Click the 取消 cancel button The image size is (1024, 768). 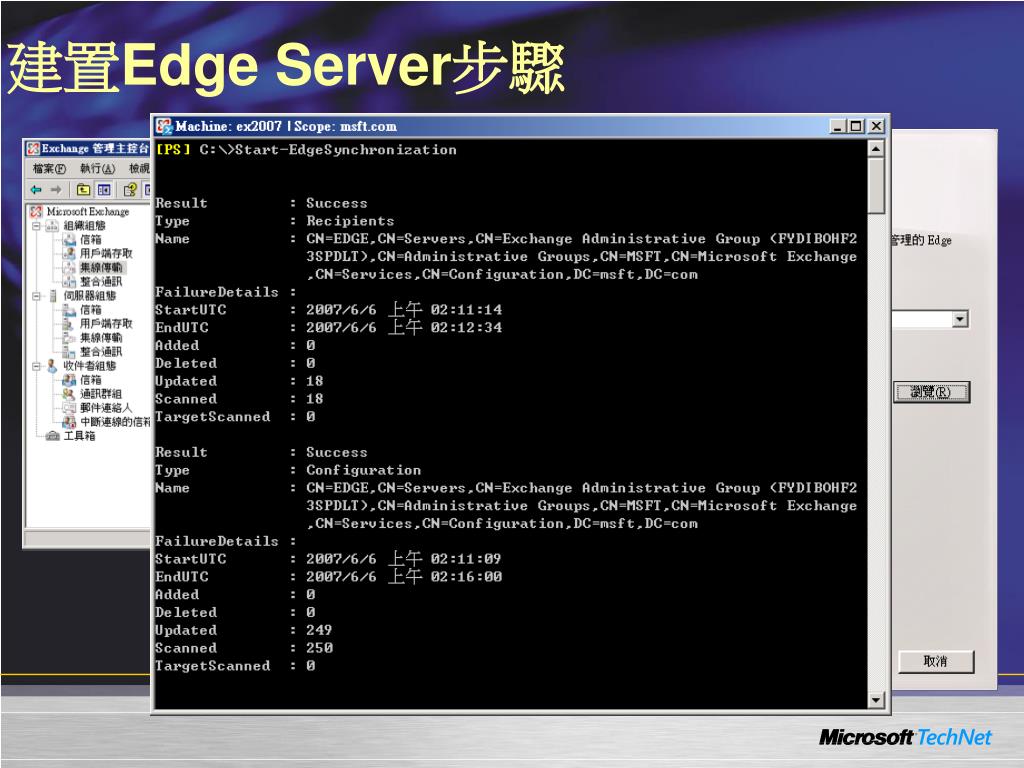[x=936, y=662]
